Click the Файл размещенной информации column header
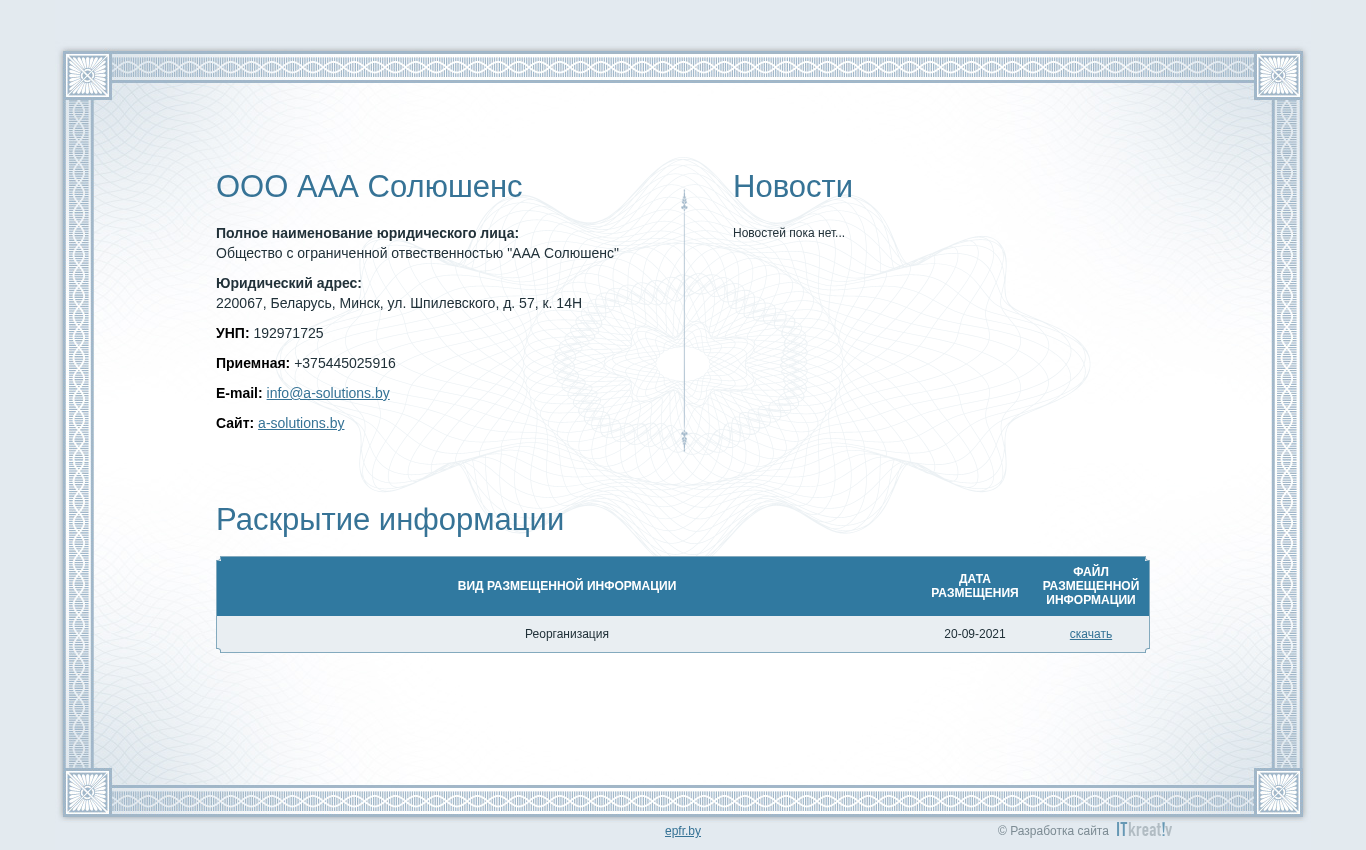 click(1091, 586)
